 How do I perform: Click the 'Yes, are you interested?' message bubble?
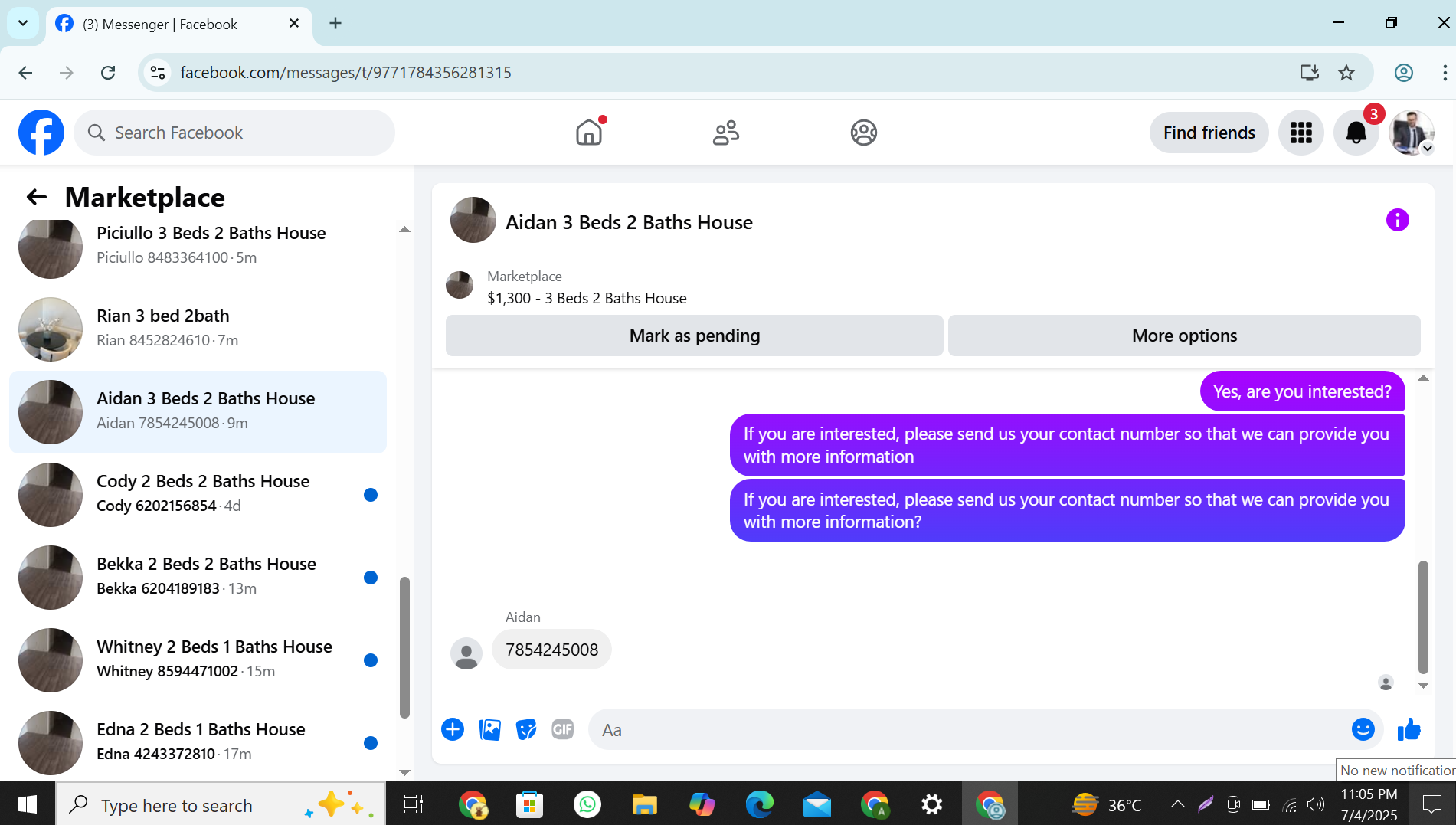point(1302,391)
